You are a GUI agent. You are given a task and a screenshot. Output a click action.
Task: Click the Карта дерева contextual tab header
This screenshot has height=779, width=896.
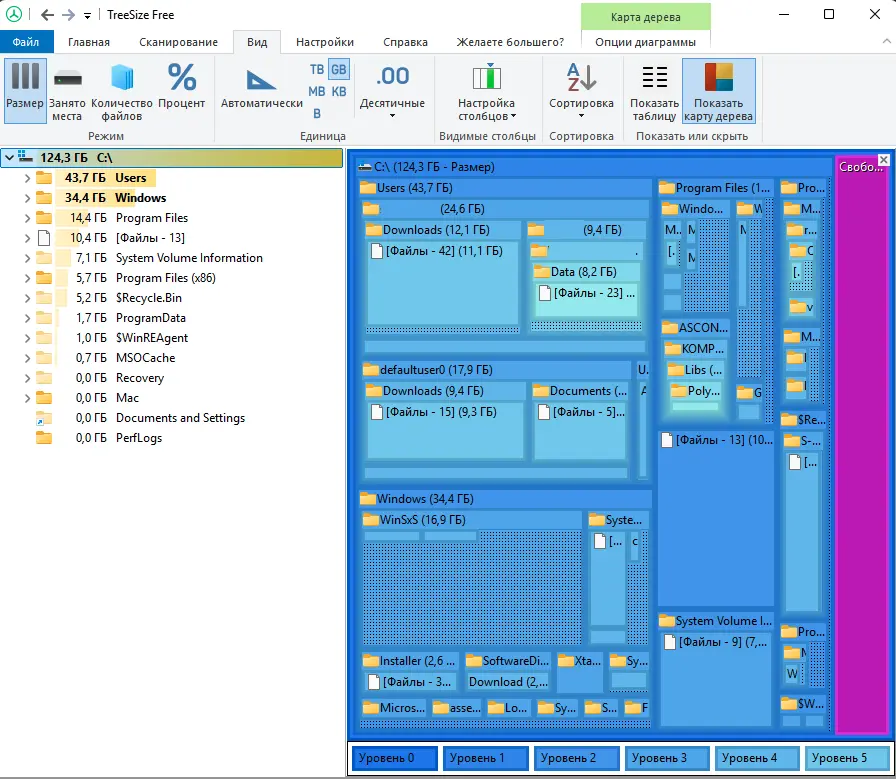[645, 17]
